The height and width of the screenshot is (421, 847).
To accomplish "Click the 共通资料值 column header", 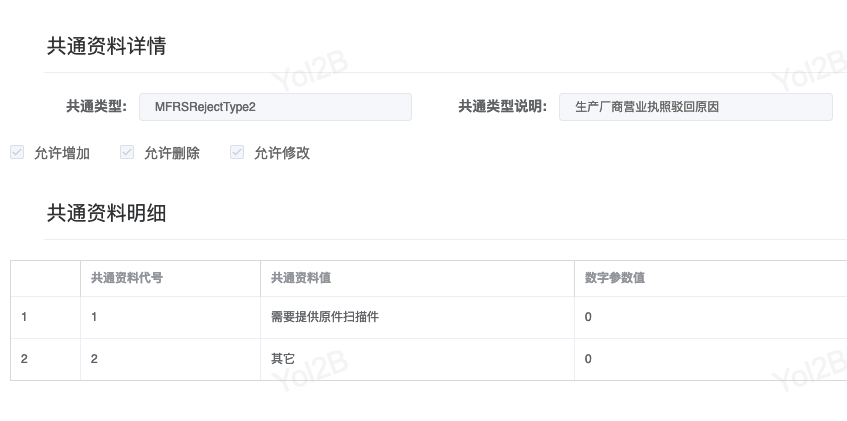I will click(301, 278).
